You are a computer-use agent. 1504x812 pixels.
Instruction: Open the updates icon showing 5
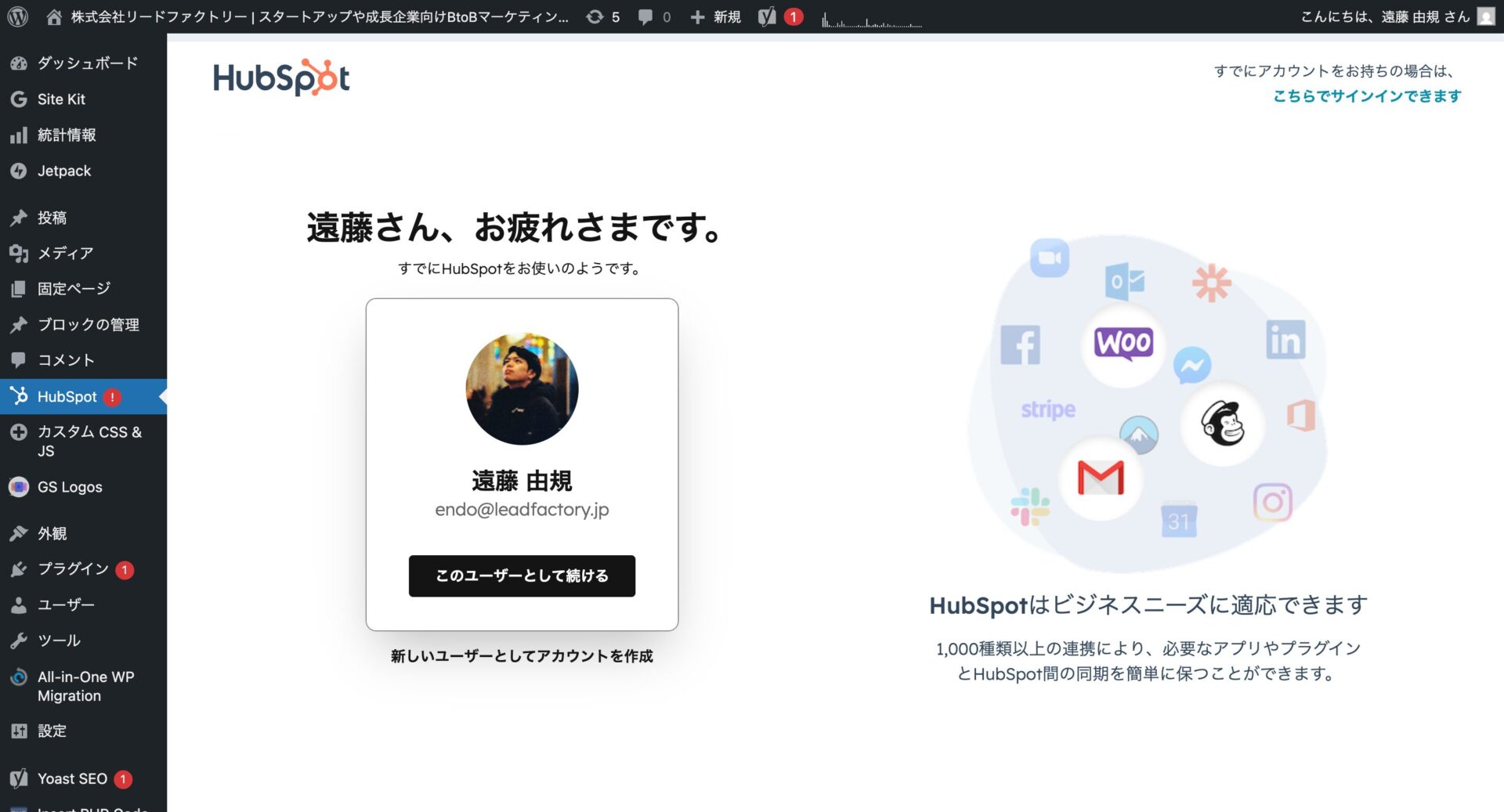click(x=602, y=16)
